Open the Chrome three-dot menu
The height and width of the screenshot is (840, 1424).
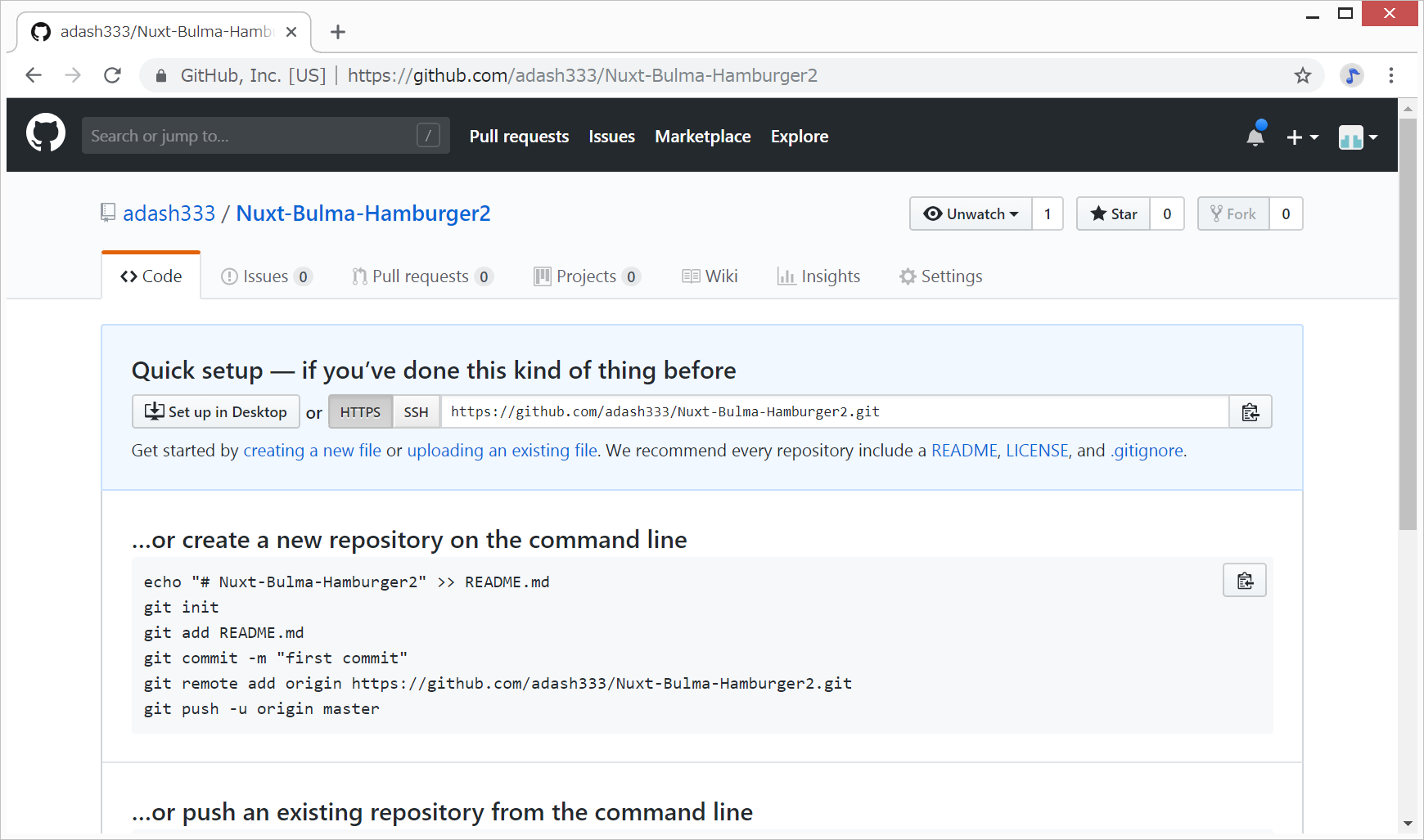point(1390,76)
